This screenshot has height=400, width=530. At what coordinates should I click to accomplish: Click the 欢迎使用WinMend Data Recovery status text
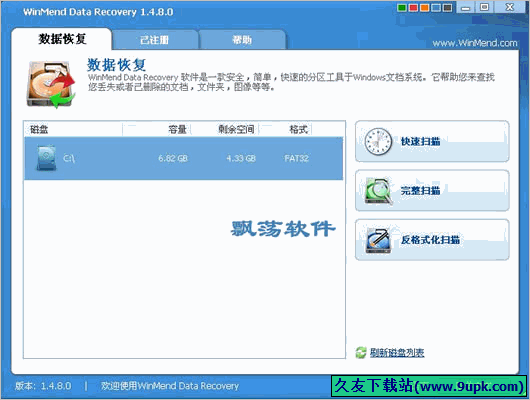[170, 386]
